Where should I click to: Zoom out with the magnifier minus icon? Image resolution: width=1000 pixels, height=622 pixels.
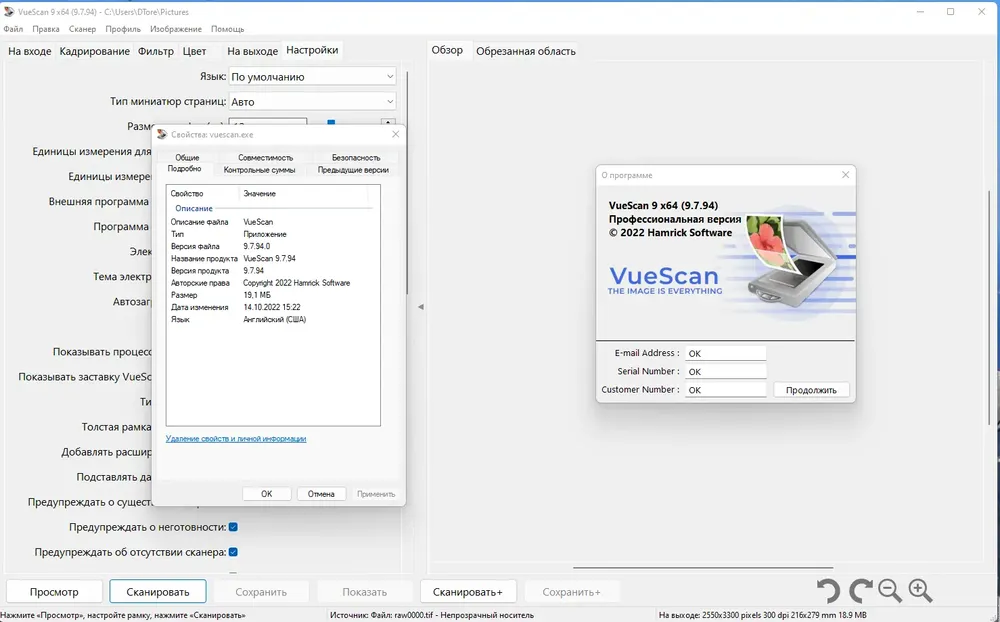[890, 591]
